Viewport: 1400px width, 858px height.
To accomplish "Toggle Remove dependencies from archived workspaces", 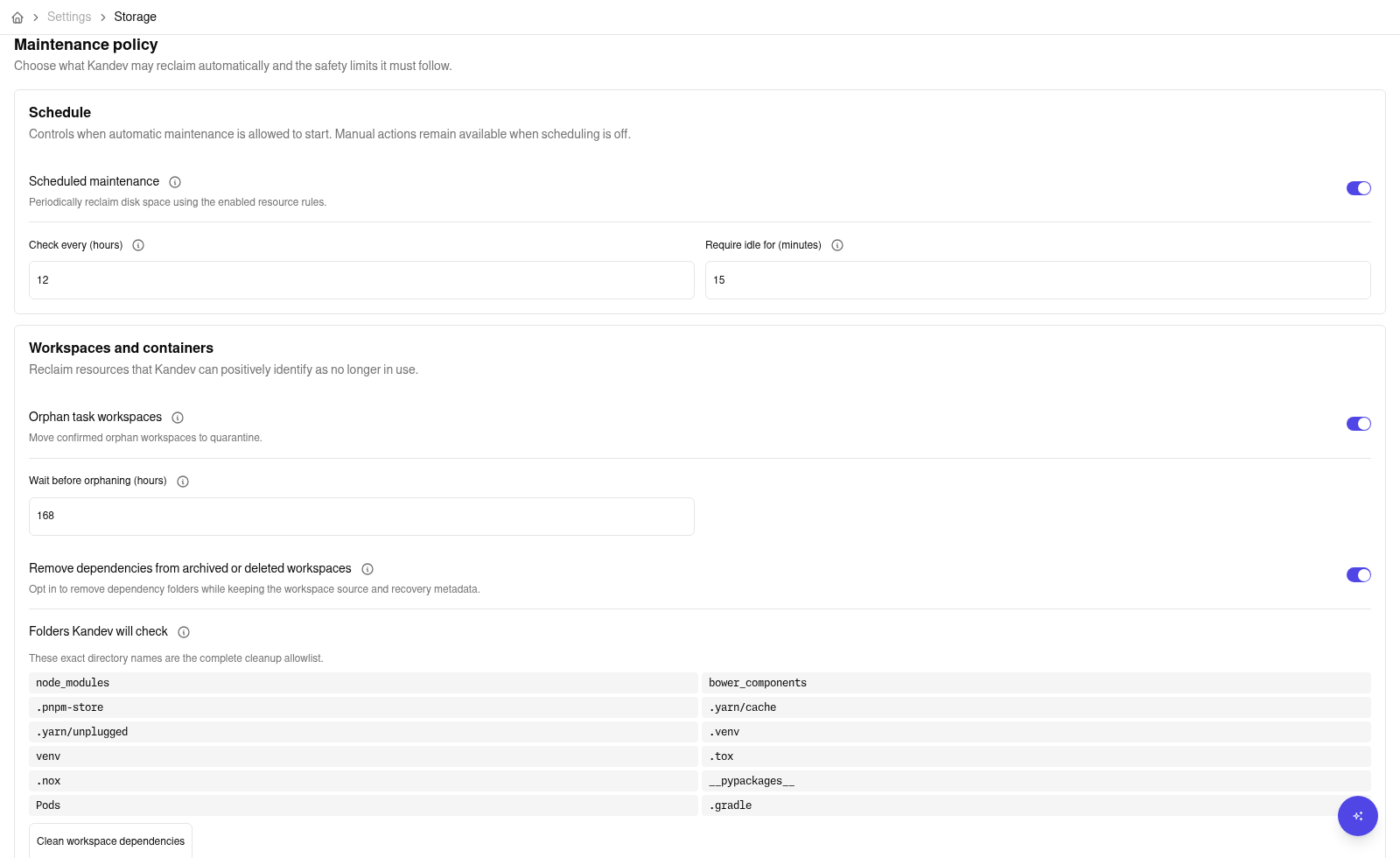I will [1359, 574].
